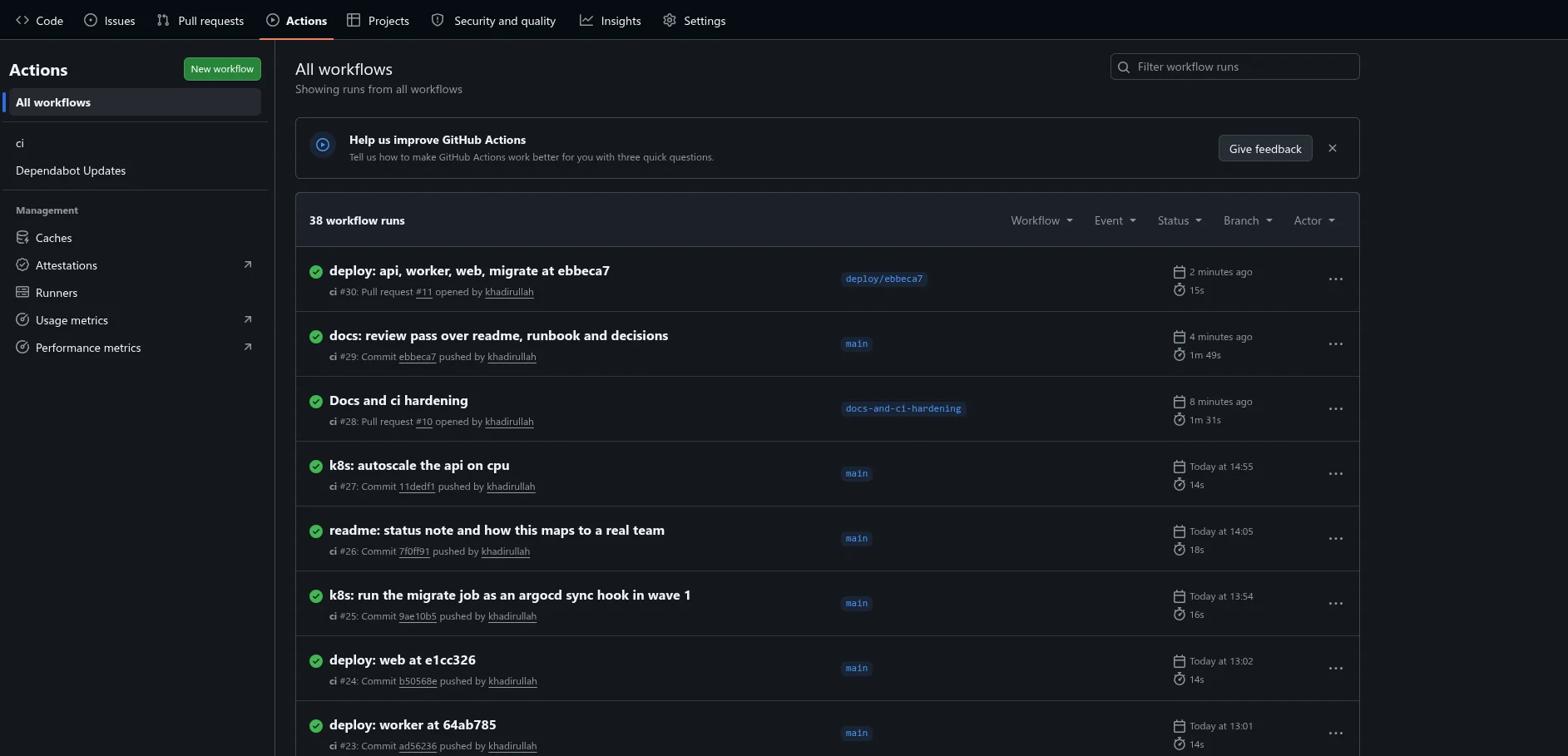This screenshot has height=756, width=1568.
Task: Open options menu for deploy web e1cc326 run
Action: point(1336,669)
